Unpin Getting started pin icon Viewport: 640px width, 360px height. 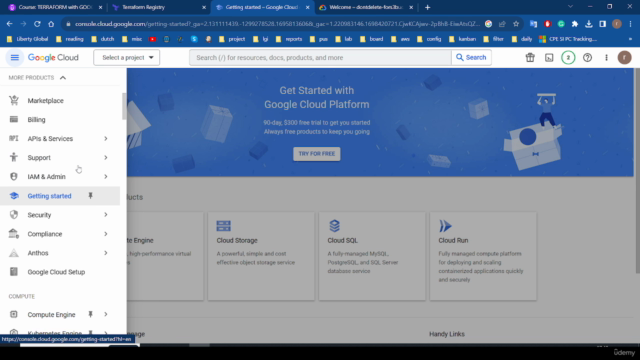(x=91, y=196)
